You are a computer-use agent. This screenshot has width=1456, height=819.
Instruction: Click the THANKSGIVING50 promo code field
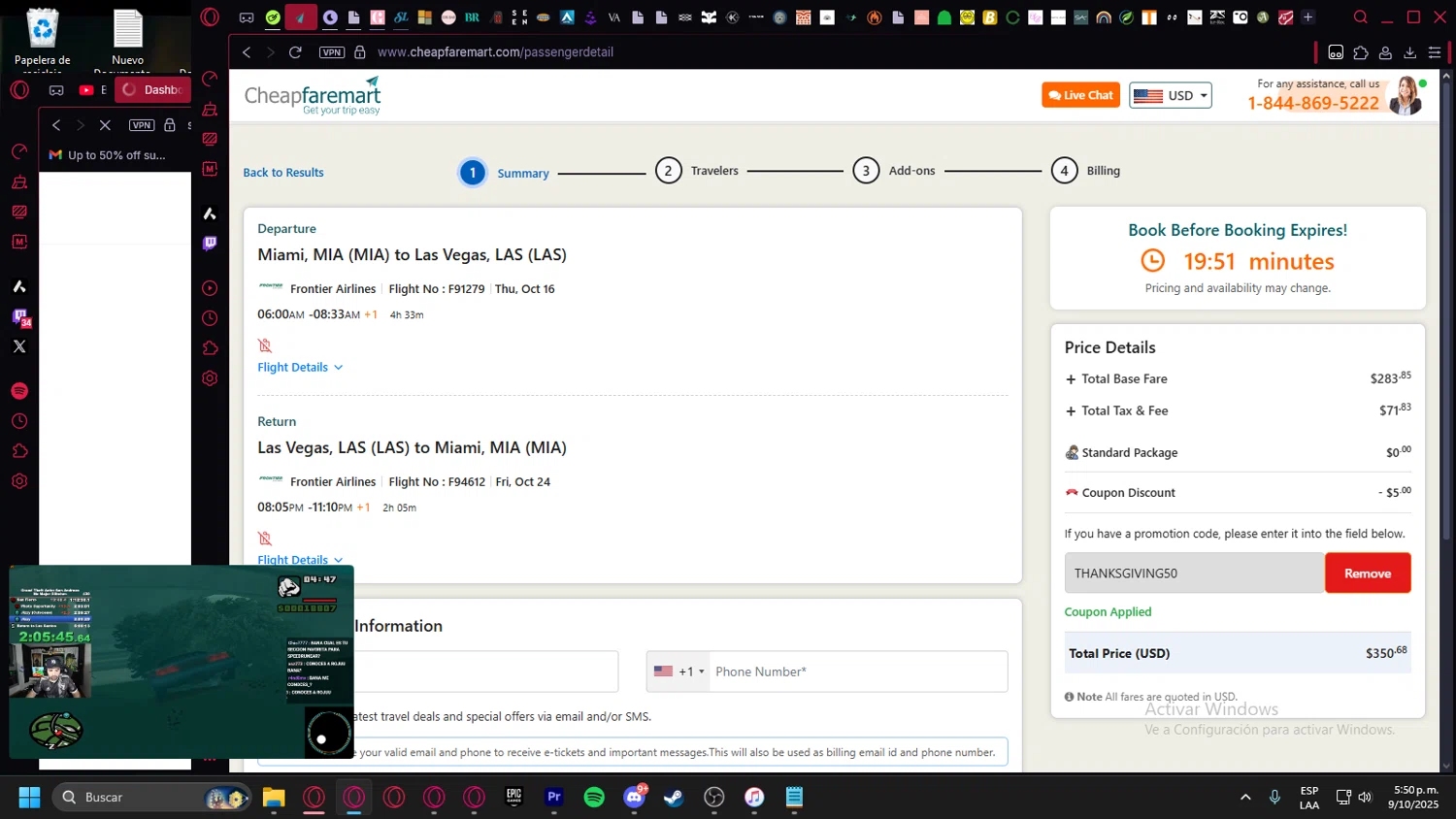coord(1194,573)
